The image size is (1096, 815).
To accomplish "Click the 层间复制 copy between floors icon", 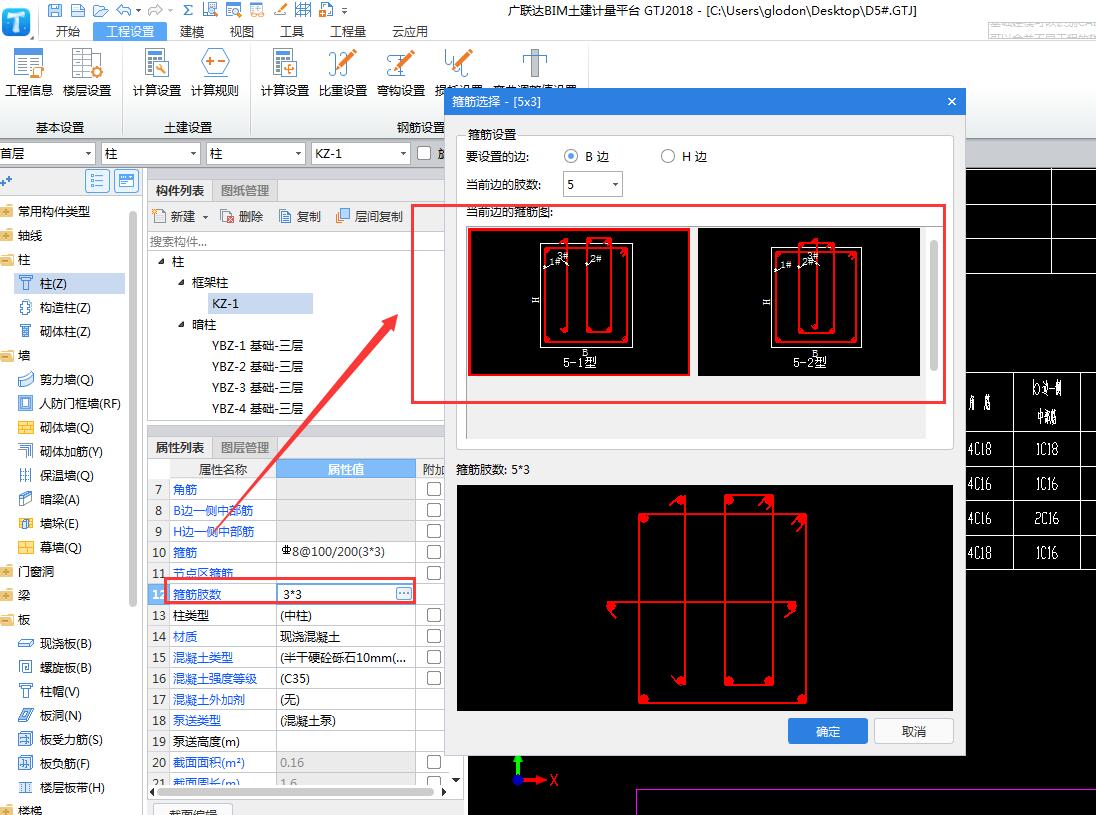I will coord(342,217).
